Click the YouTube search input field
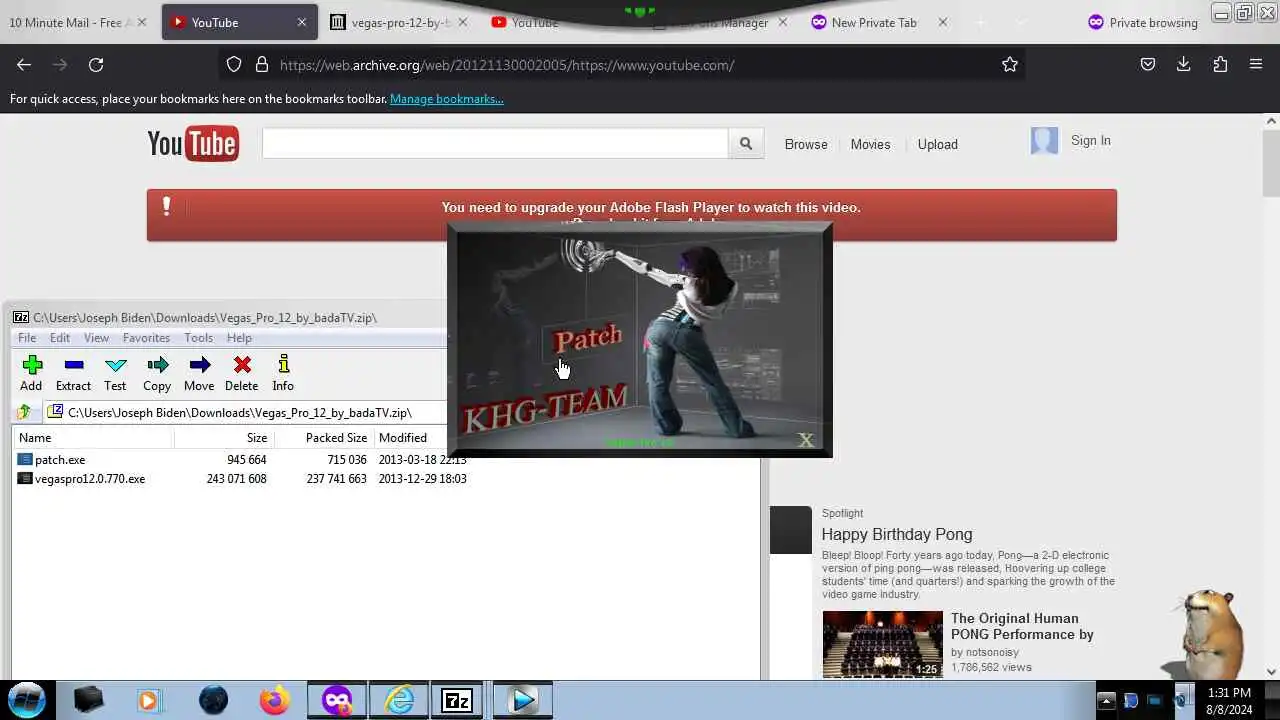The height and width of the screenshot is (720, 1280). click(495, 144)
